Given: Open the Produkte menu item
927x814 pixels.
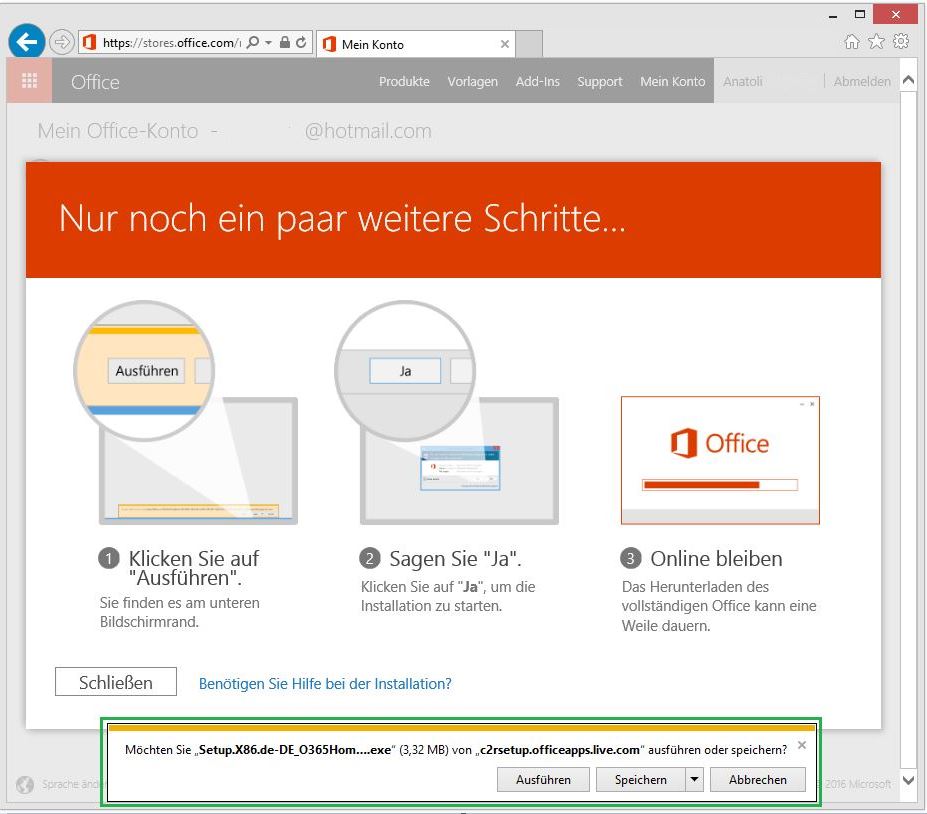Looking at the screenshot, I should (404, 83).
